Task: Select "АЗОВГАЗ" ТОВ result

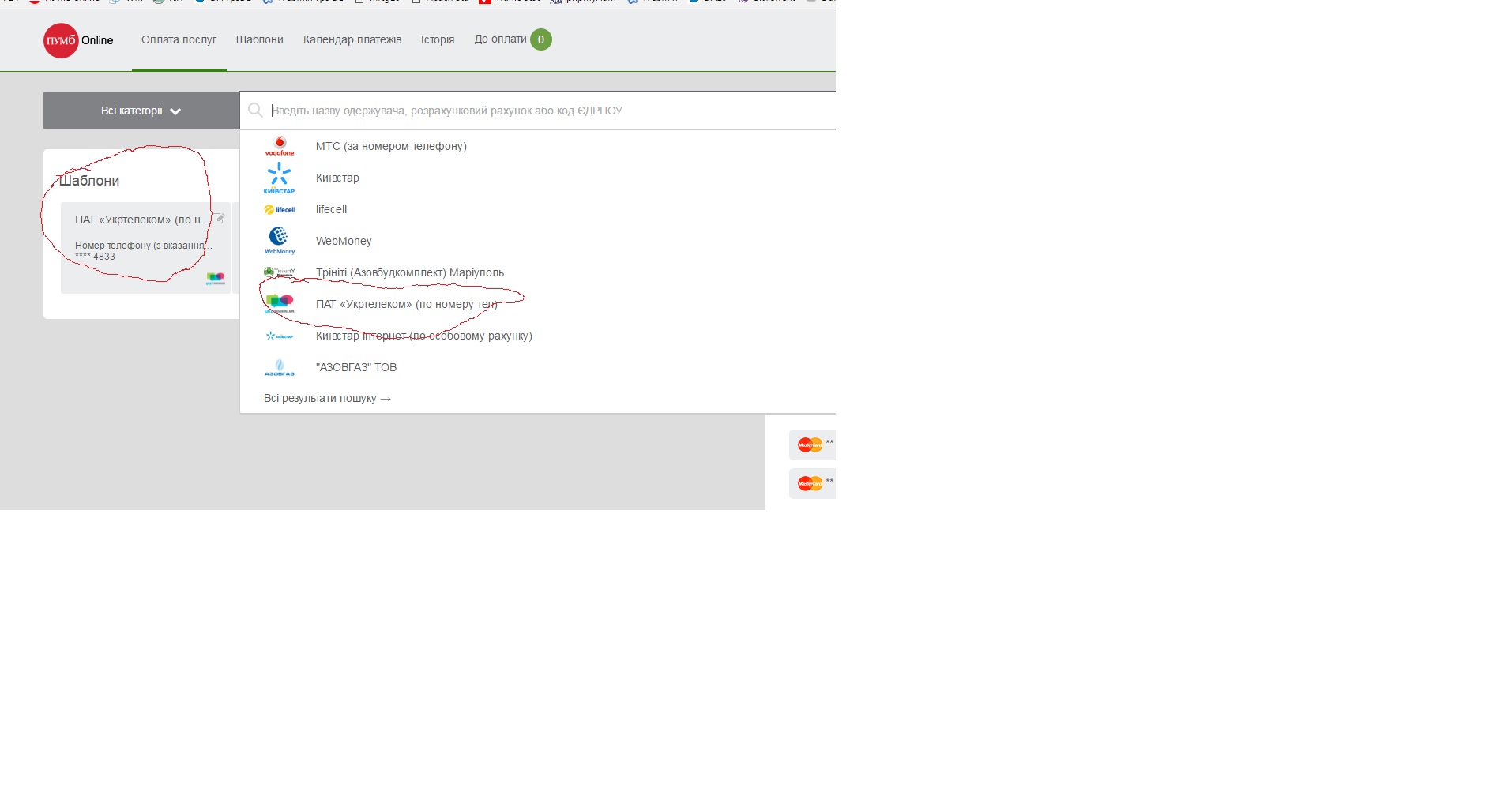Action: 356,367
